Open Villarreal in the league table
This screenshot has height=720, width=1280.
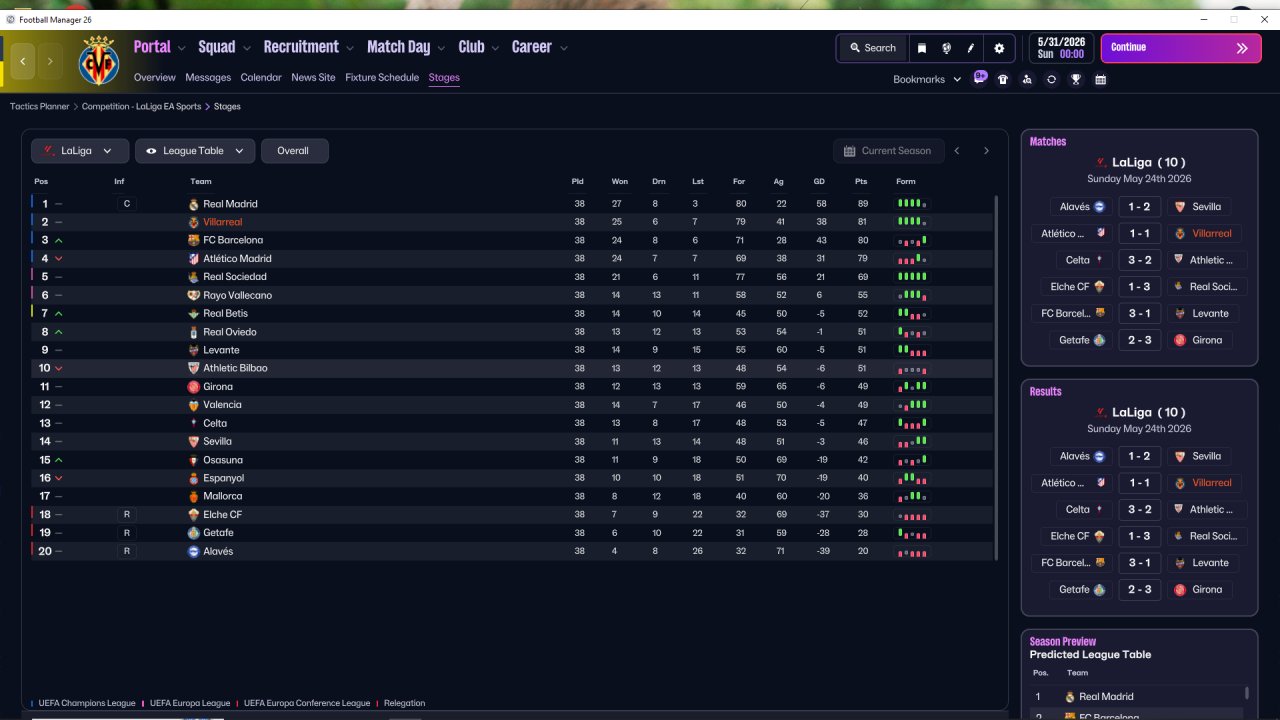tap(223, 222)
